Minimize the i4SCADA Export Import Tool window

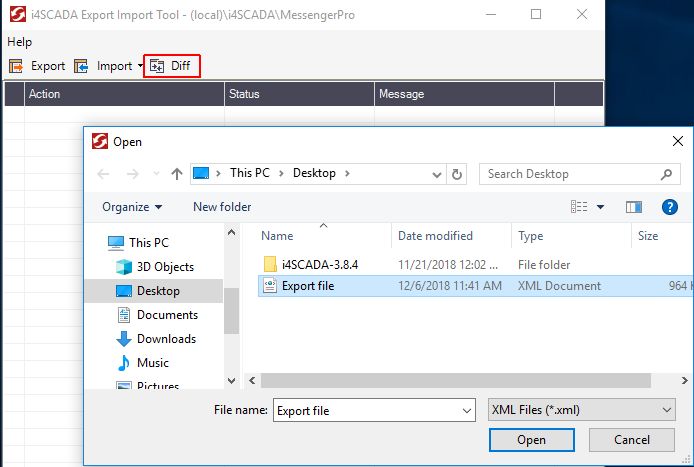point(490,15)
